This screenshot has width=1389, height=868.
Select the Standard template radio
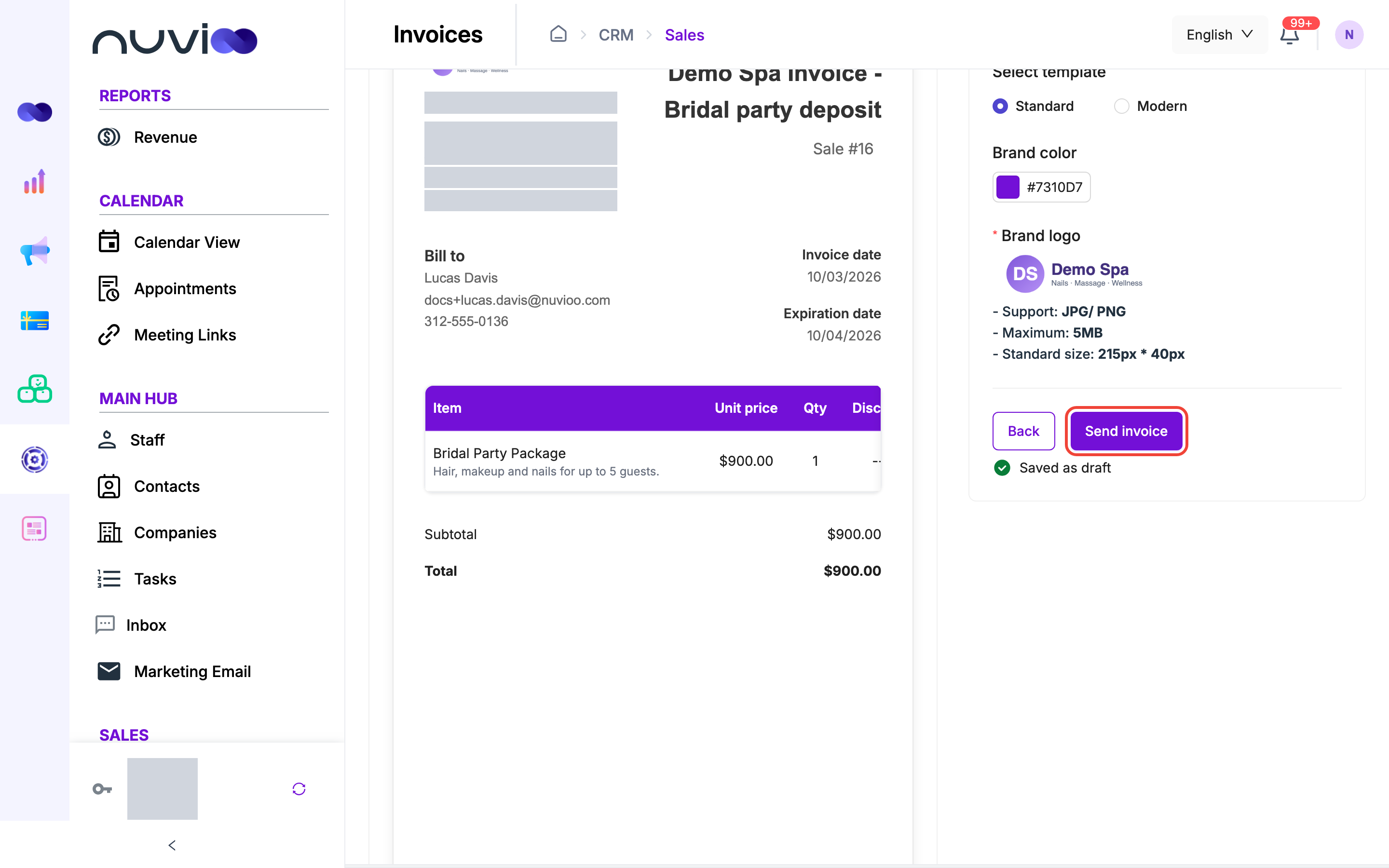(x=1000, y=106)
